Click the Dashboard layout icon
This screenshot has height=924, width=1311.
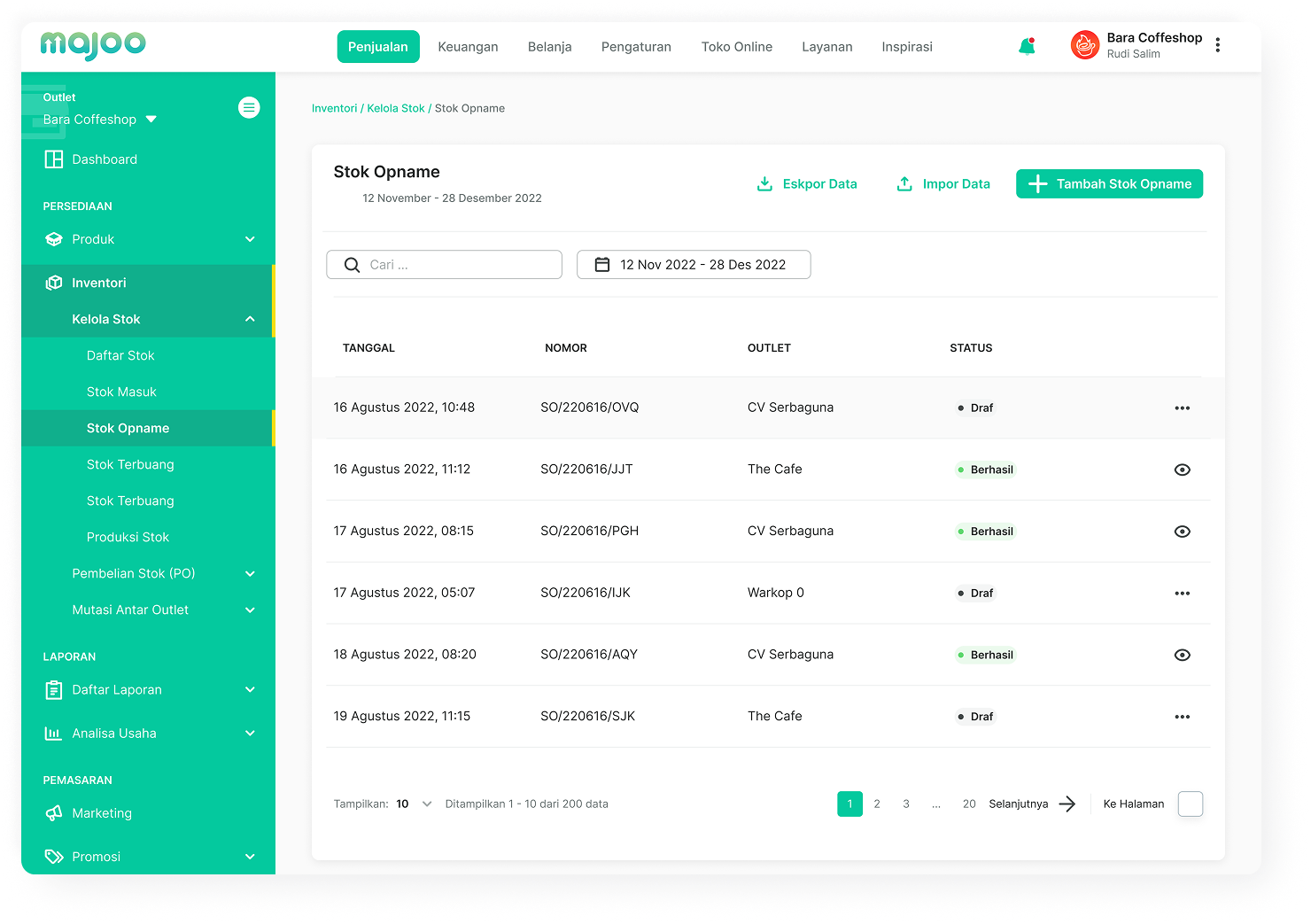[x=54, y=159]
